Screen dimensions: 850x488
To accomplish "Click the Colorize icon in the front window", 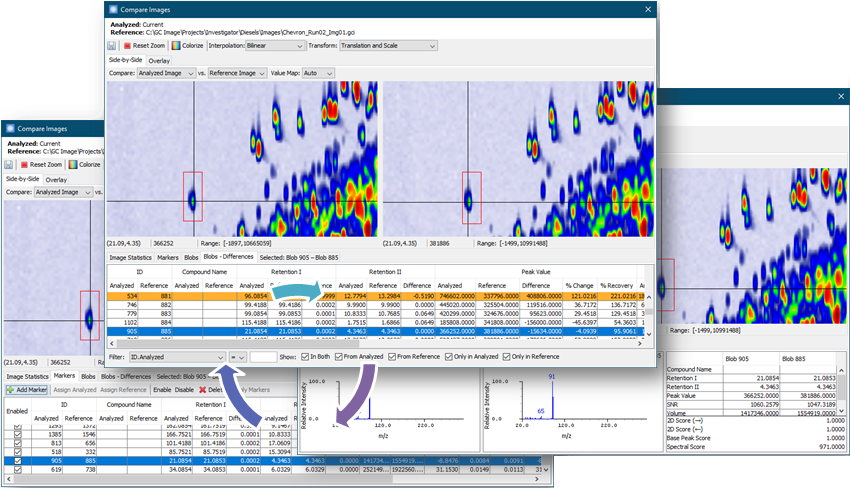I will 177,45.
